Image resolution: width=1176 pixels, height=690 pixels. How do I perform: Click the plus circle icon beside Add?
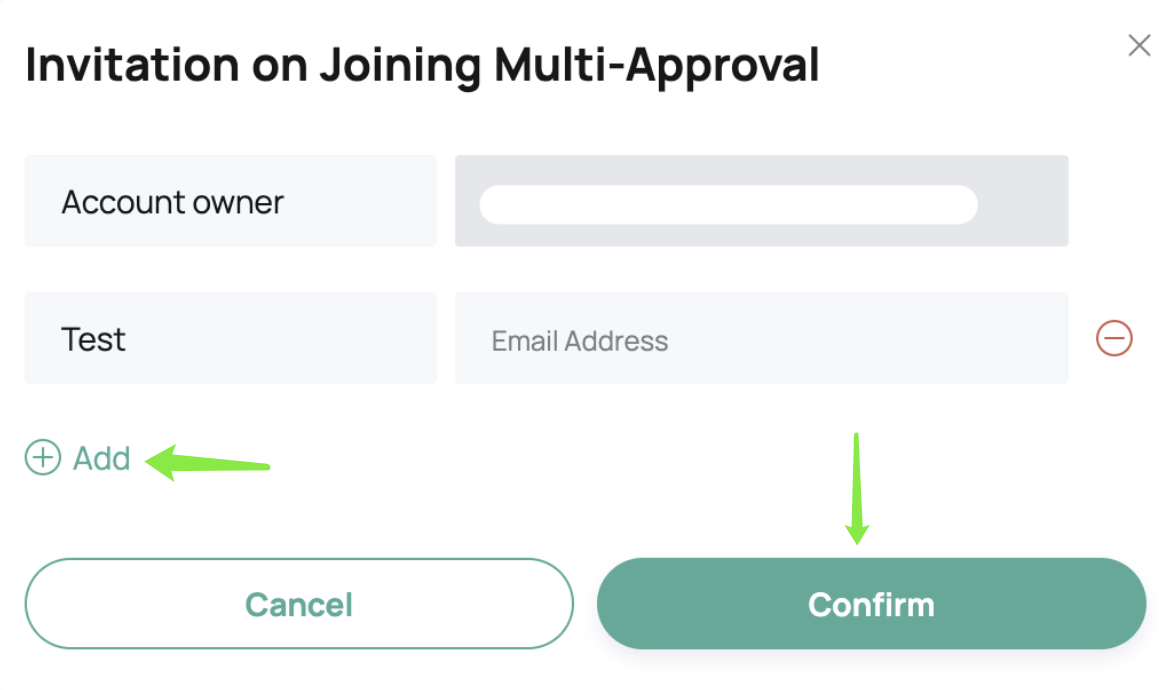(43, 458)
